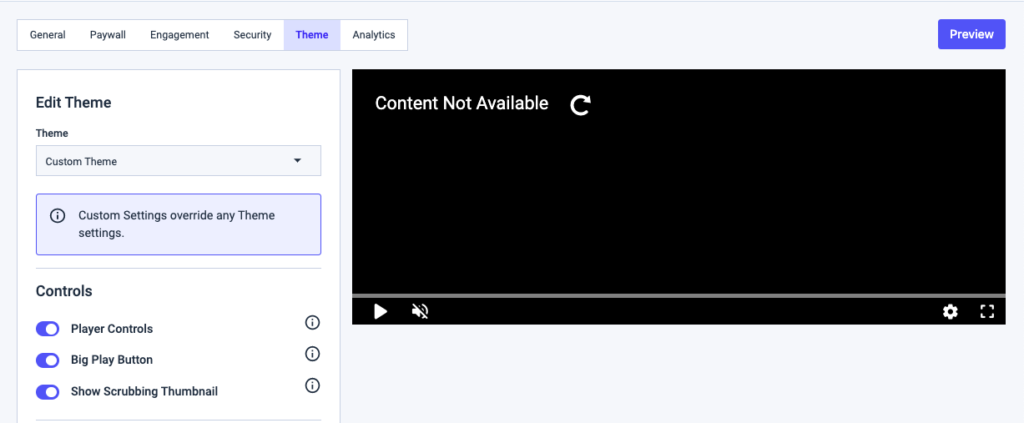The image size is (1024, 423).
Task: View the Analytics tab
Action: point(374,35)
